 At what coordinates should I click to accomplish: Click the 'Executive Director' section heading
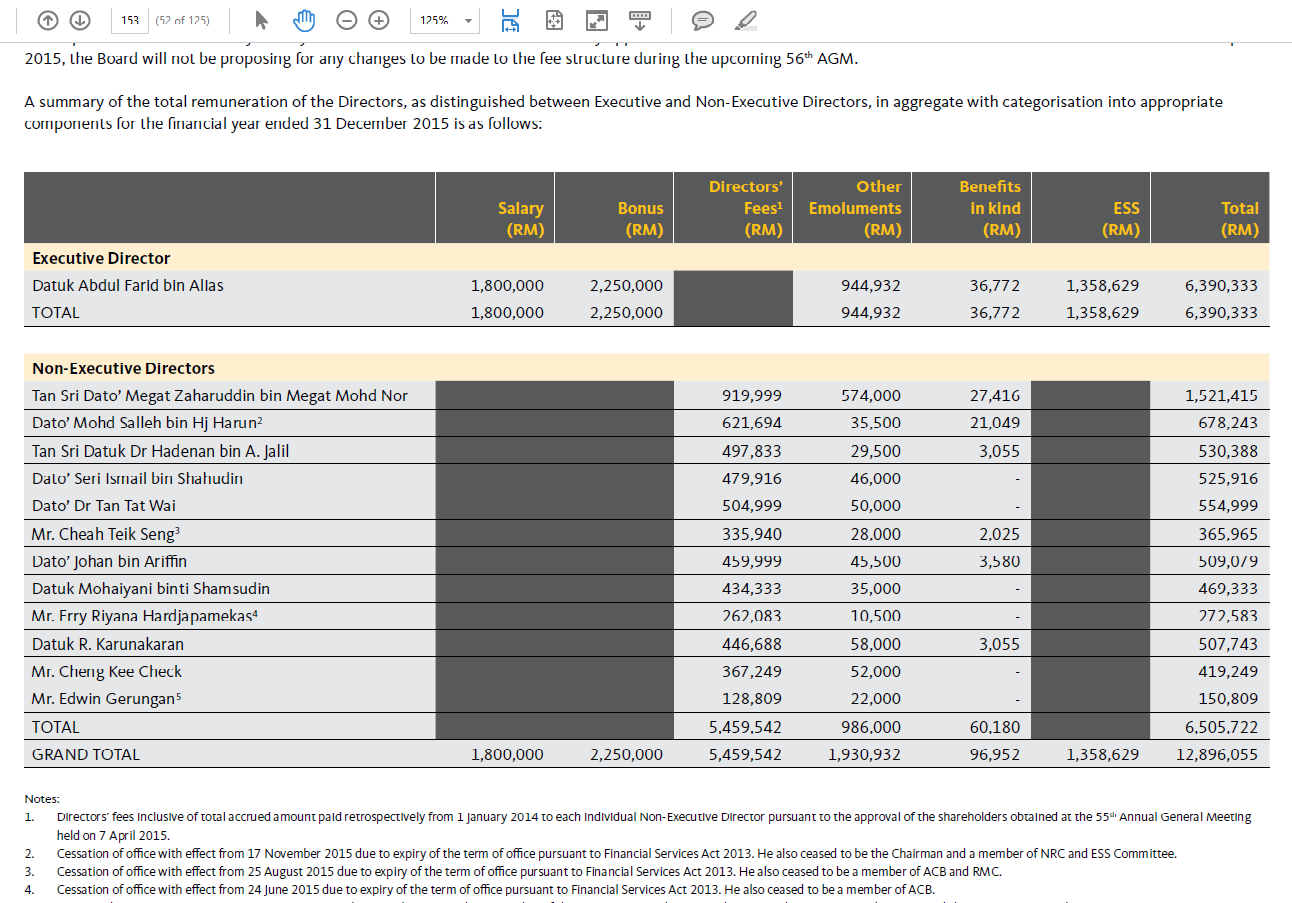(x=101, y=258)
